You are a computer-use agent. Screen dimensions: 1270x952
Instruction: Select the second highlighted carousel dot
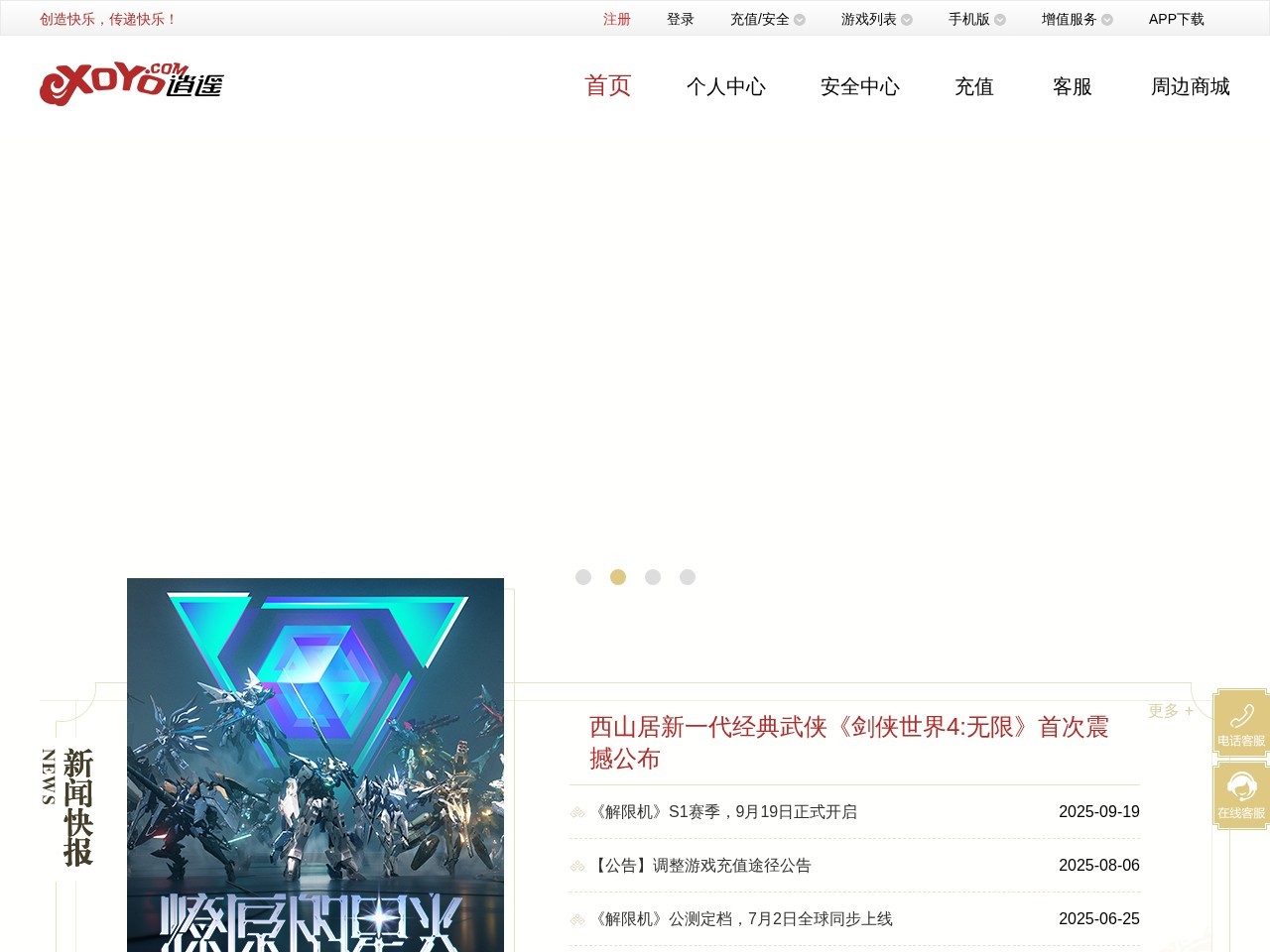[618, 577]
